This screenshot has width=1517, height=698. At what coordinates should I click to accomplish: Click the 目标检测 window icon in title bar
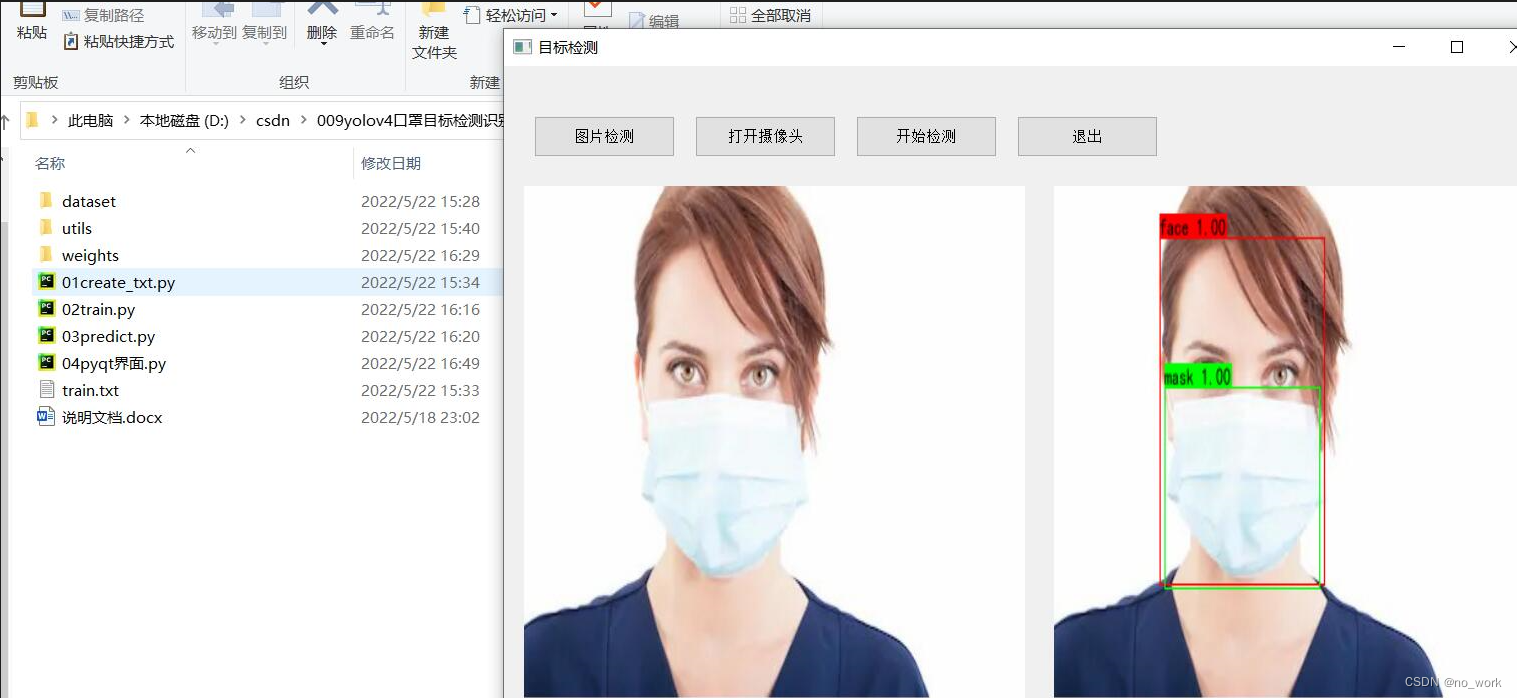[522, 47]
